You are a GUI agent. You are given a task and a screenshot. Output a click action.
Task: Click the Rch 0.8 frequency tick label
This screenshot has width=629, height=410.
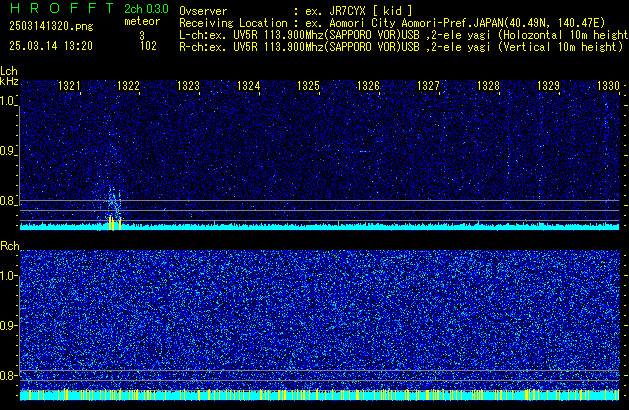pos(8,375)
